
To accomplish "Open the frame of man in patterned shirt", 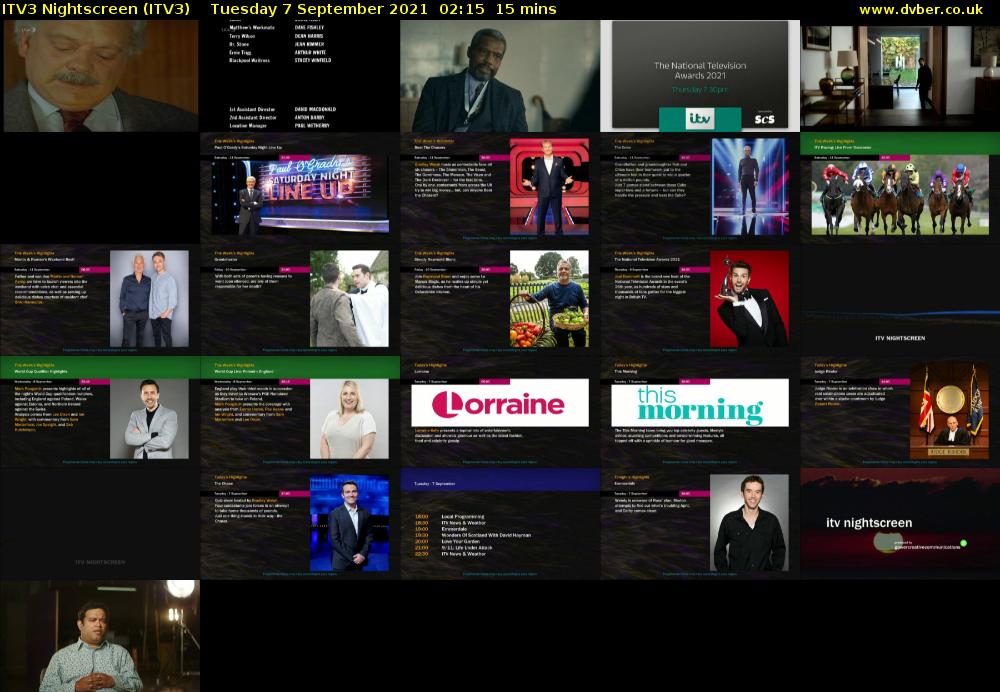I will (100, 636).
